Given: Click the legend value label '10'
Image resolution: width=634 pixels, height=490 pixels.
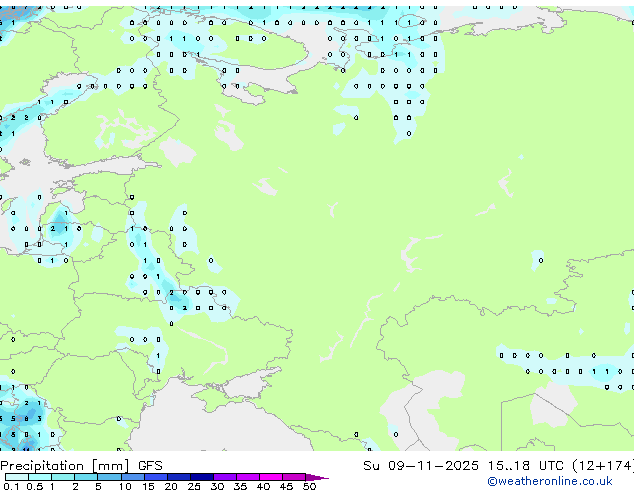Looking at the screenshot, I should (x=125, y=486).
